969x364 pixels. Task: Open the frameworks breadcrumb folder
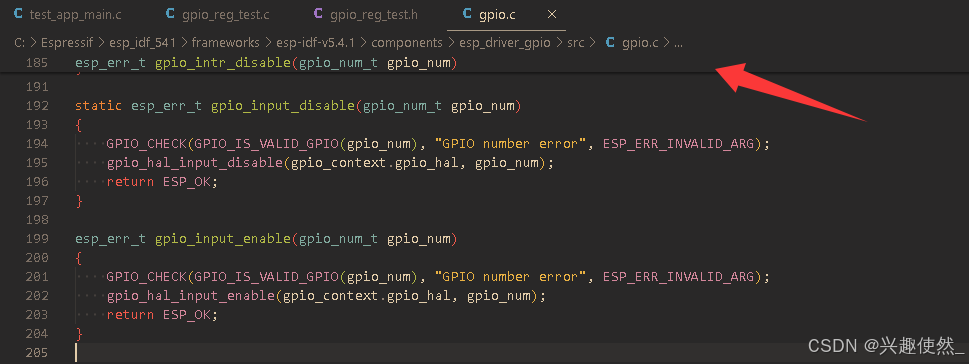point(226,43)
